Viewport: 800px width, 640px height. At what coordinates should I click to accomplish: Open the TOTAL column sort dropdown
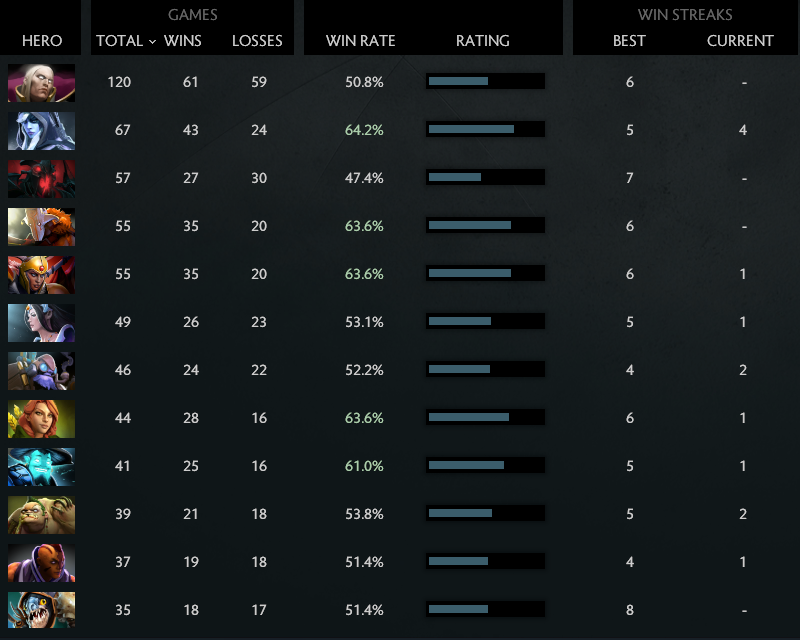tap(119, 41)
